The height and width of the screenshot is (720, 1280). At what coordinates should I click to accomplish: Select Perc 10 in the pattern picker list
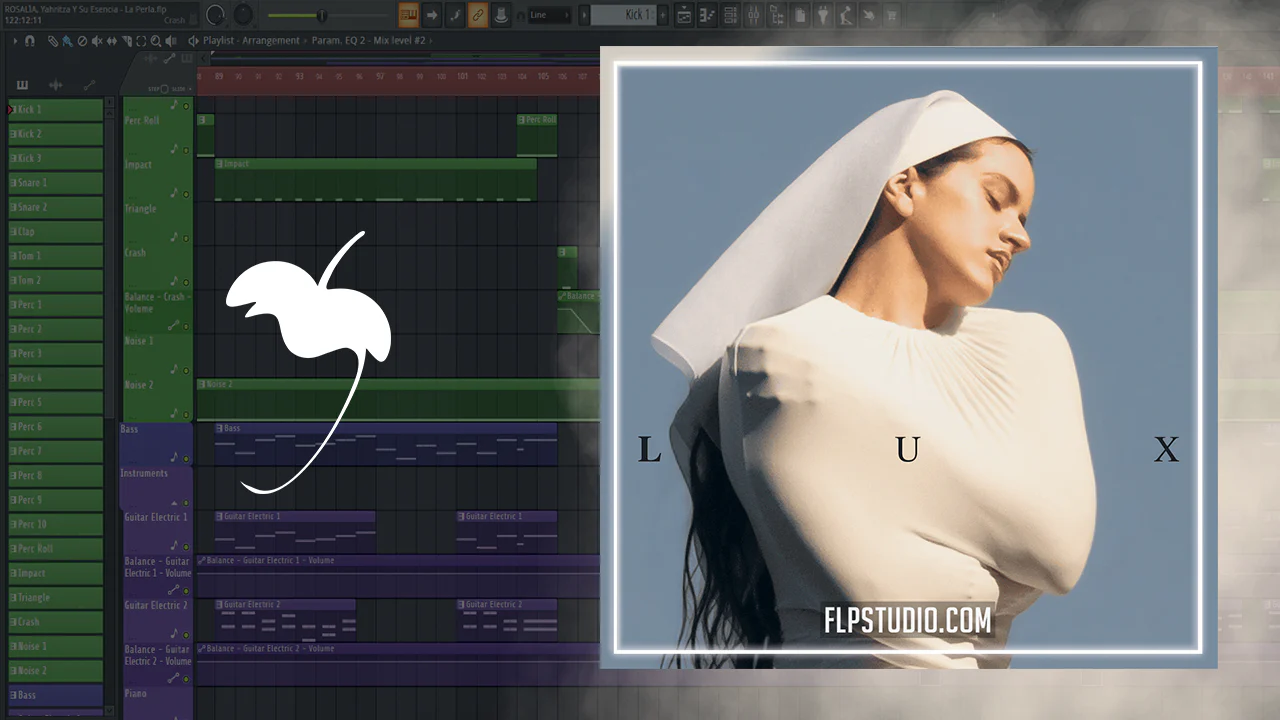pos(55,524)
